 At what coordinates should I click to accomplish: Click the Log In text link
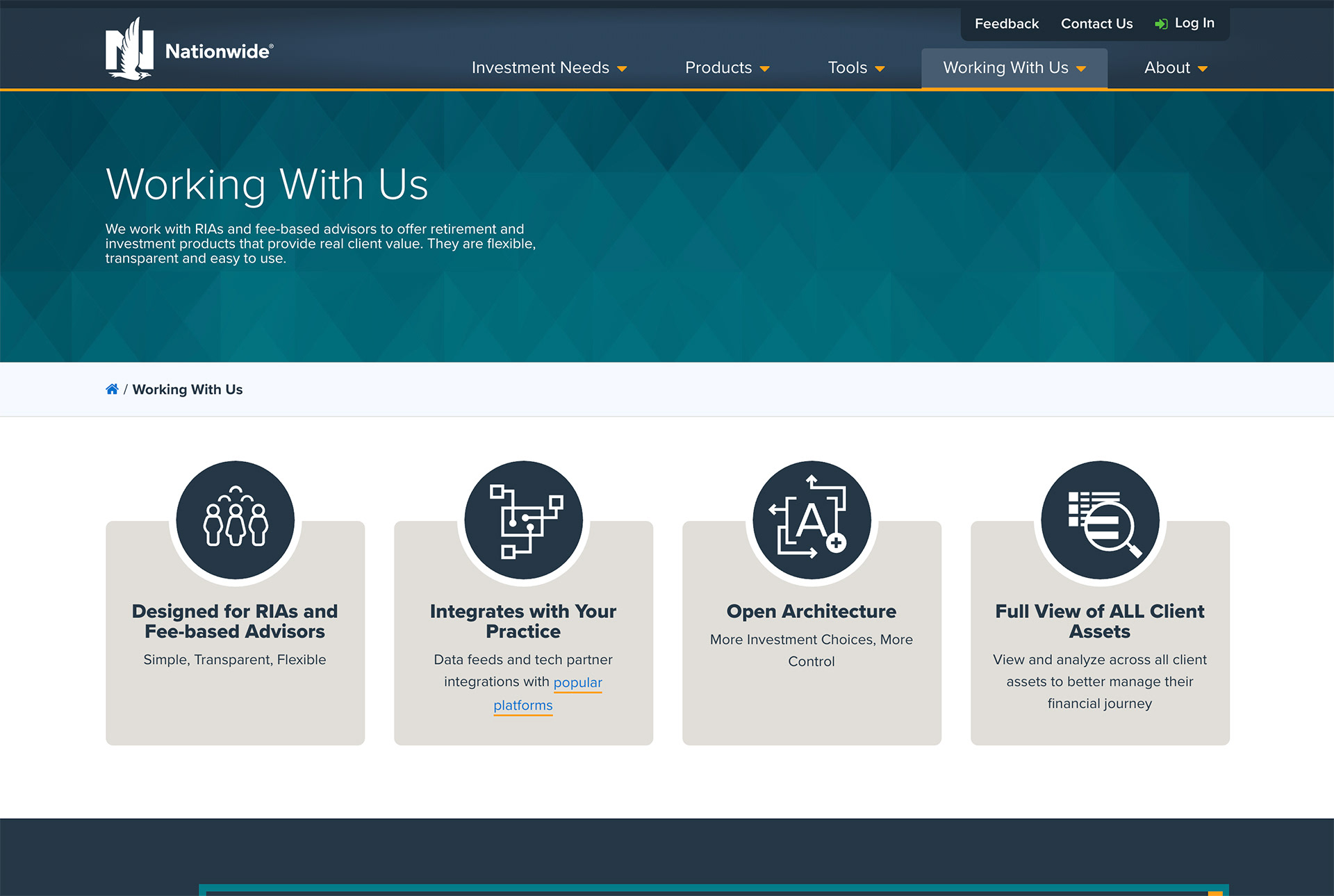[x=1194, y=23]
